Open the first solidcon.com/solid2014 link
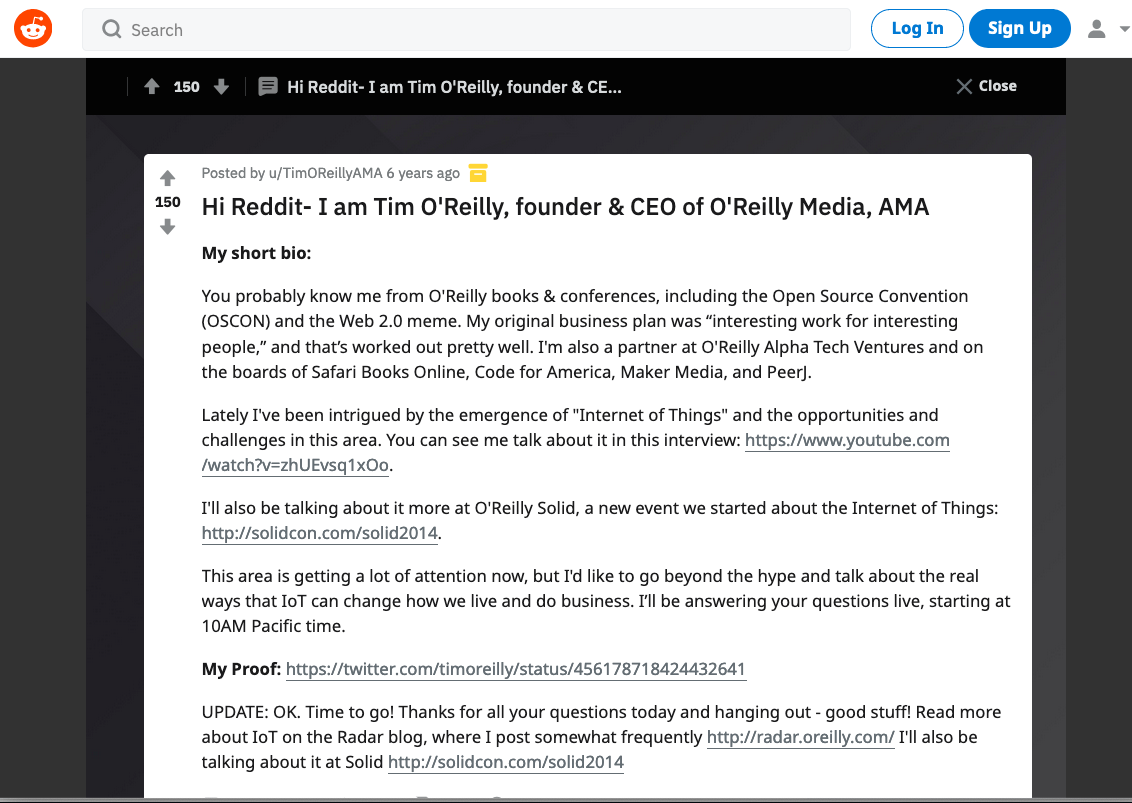 click(x=319, y=533)
